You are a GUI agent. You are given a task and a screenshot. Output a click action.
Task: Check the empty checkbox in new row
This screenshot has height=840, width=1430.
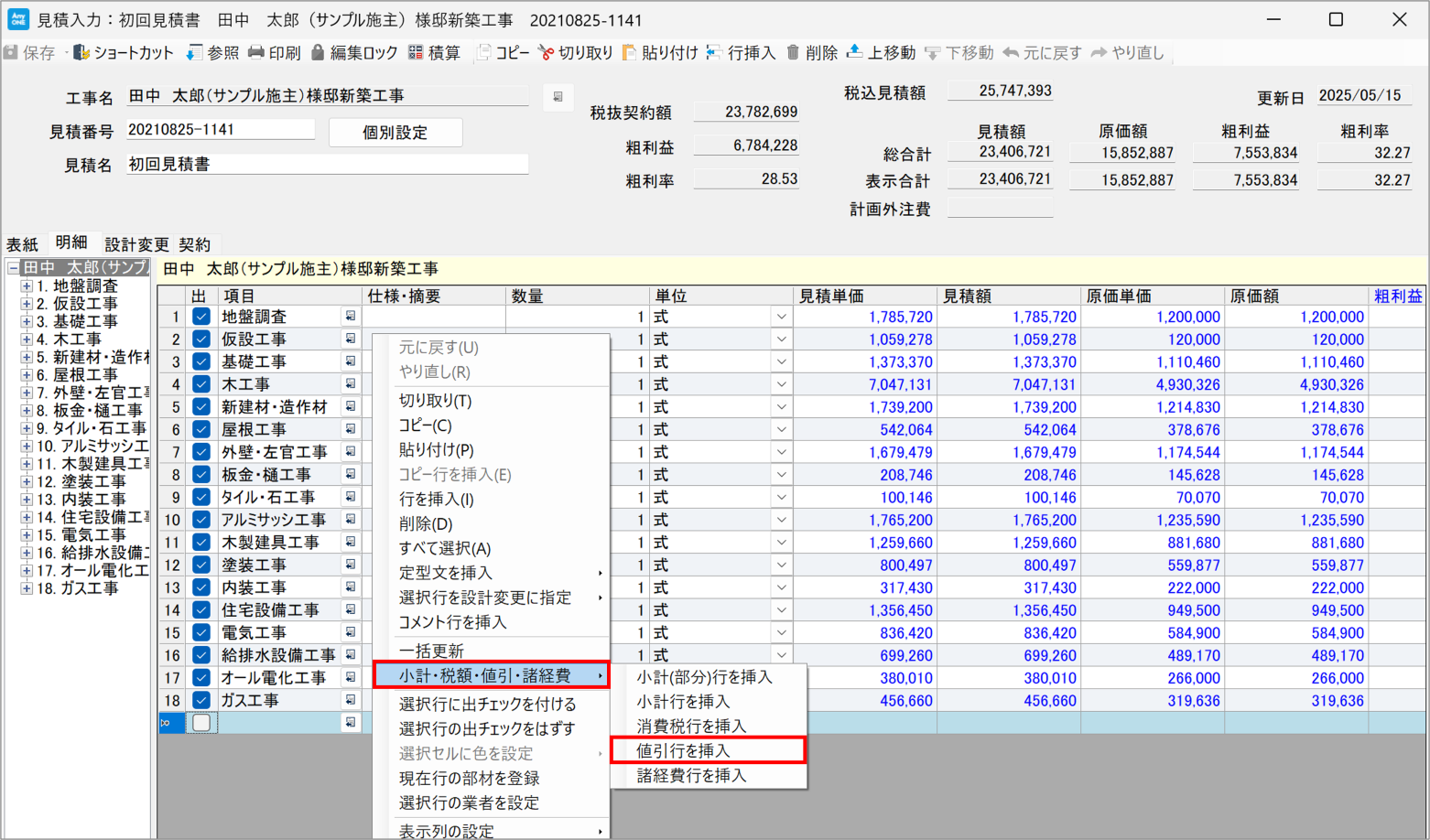coord(201,723)
